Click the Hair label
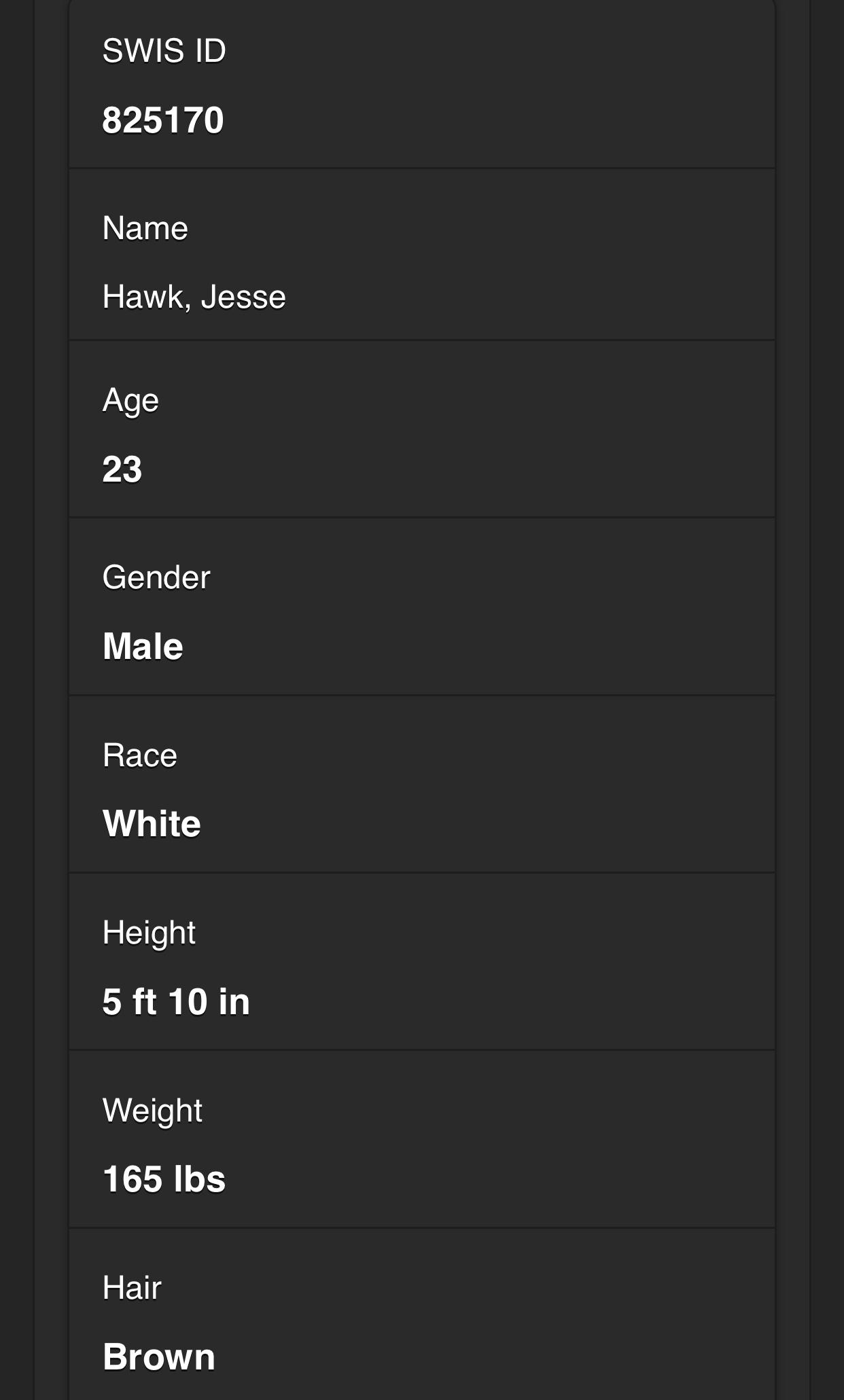 [x=132, y=1288]
